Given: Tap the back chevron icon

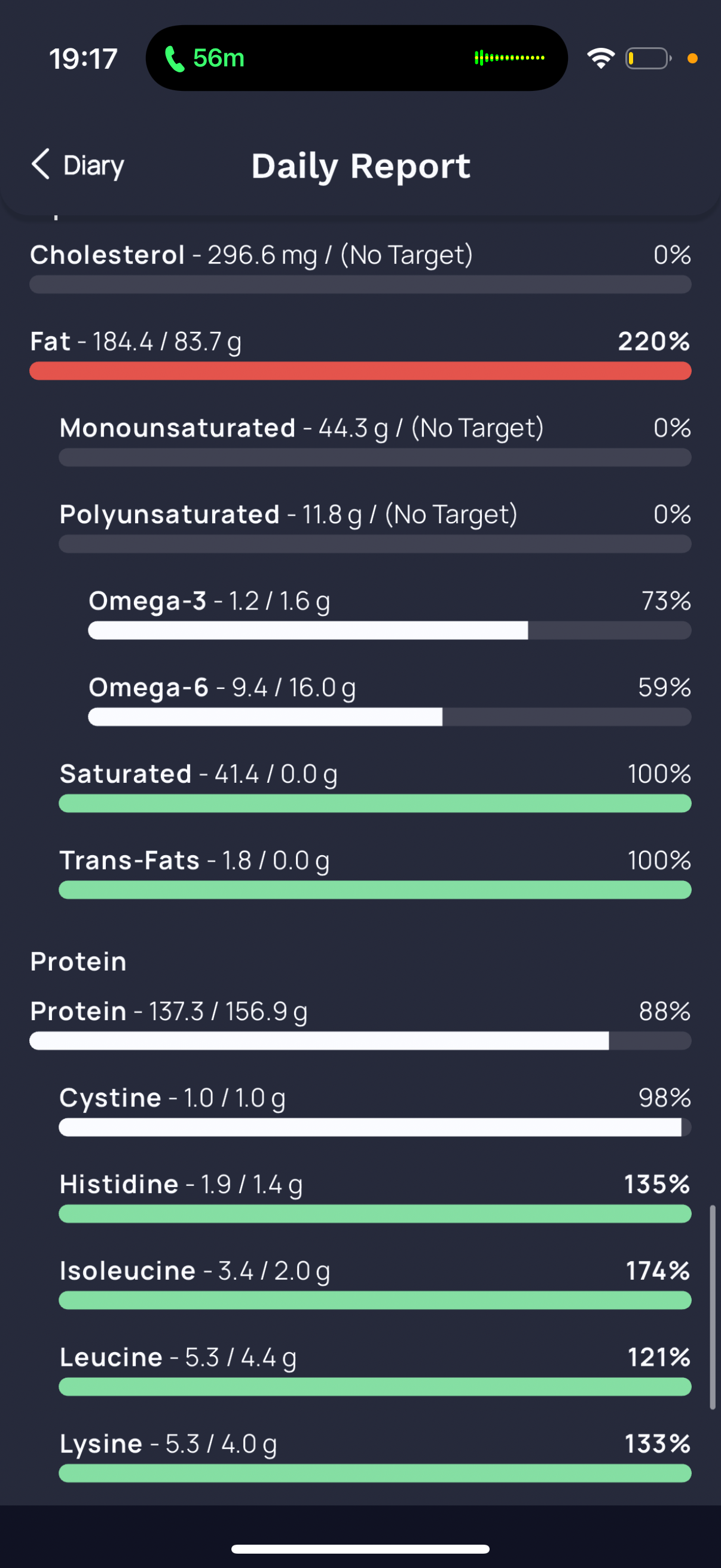Looking at the screenshot, I should tap(41, 164).
